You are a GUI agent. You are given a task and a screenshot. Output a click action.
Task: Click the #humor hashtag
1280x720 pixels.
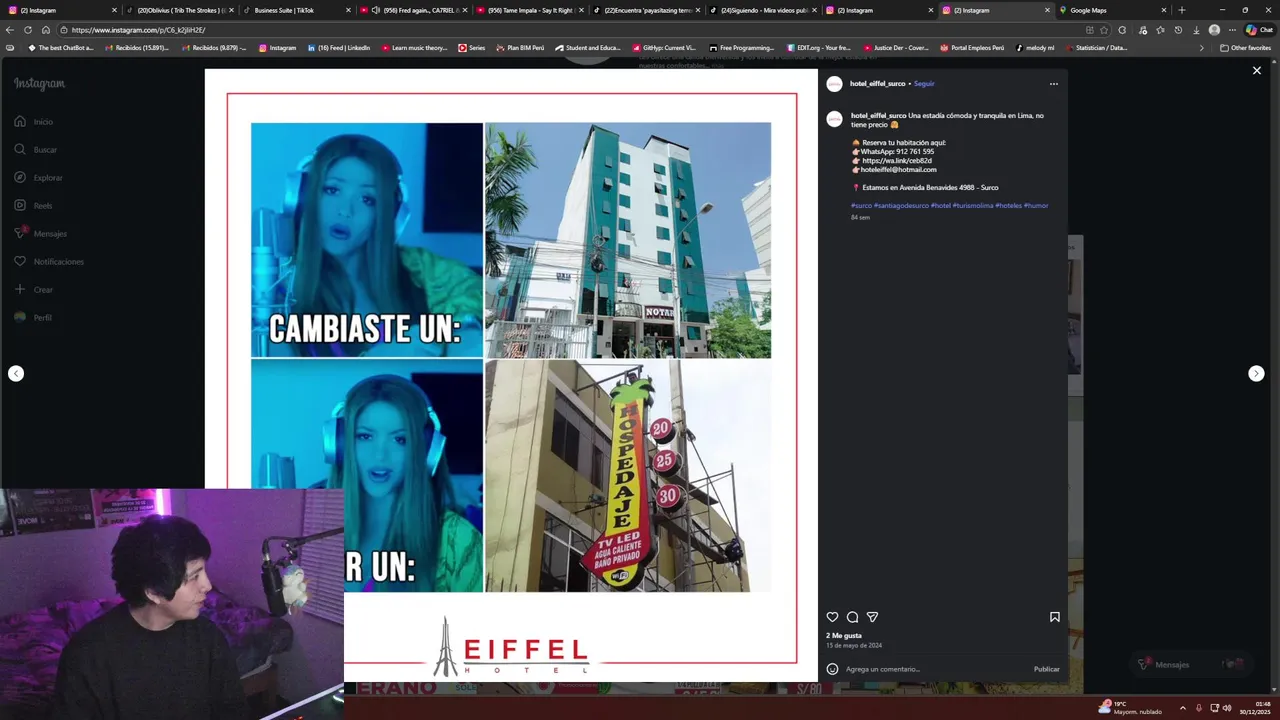(x=1036, y=205)
